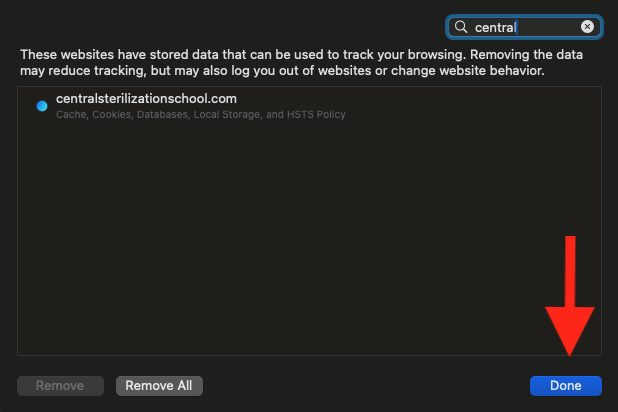Place cursor after "central" in search box
This screenshot has height=412, width=618.
click(517, 28)
